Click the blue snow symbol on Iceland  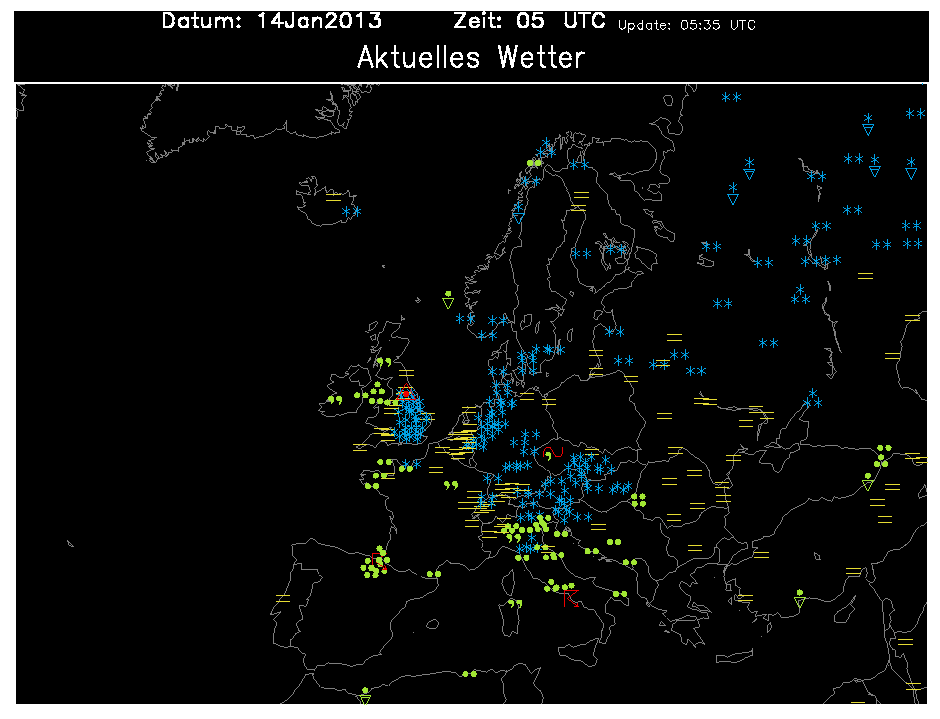351,212
